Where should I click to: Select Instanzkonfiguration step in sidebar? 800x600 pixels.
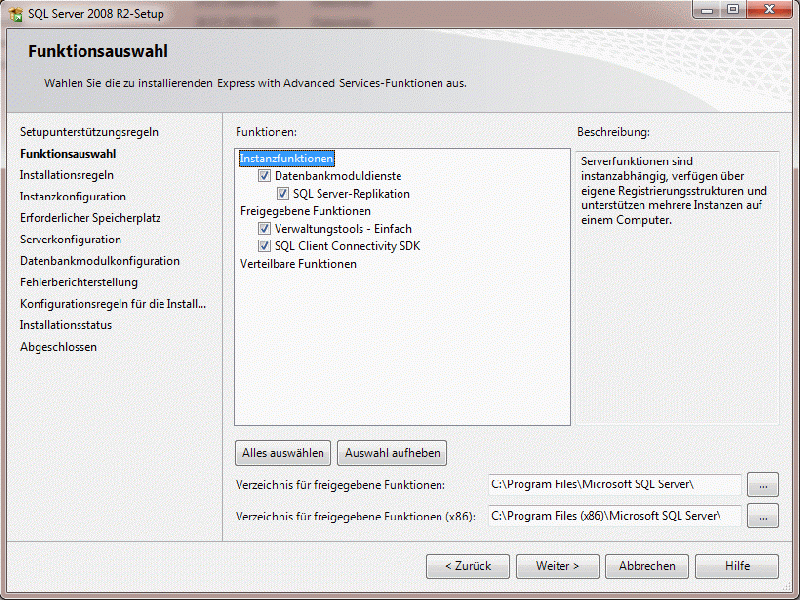(73, 196)
